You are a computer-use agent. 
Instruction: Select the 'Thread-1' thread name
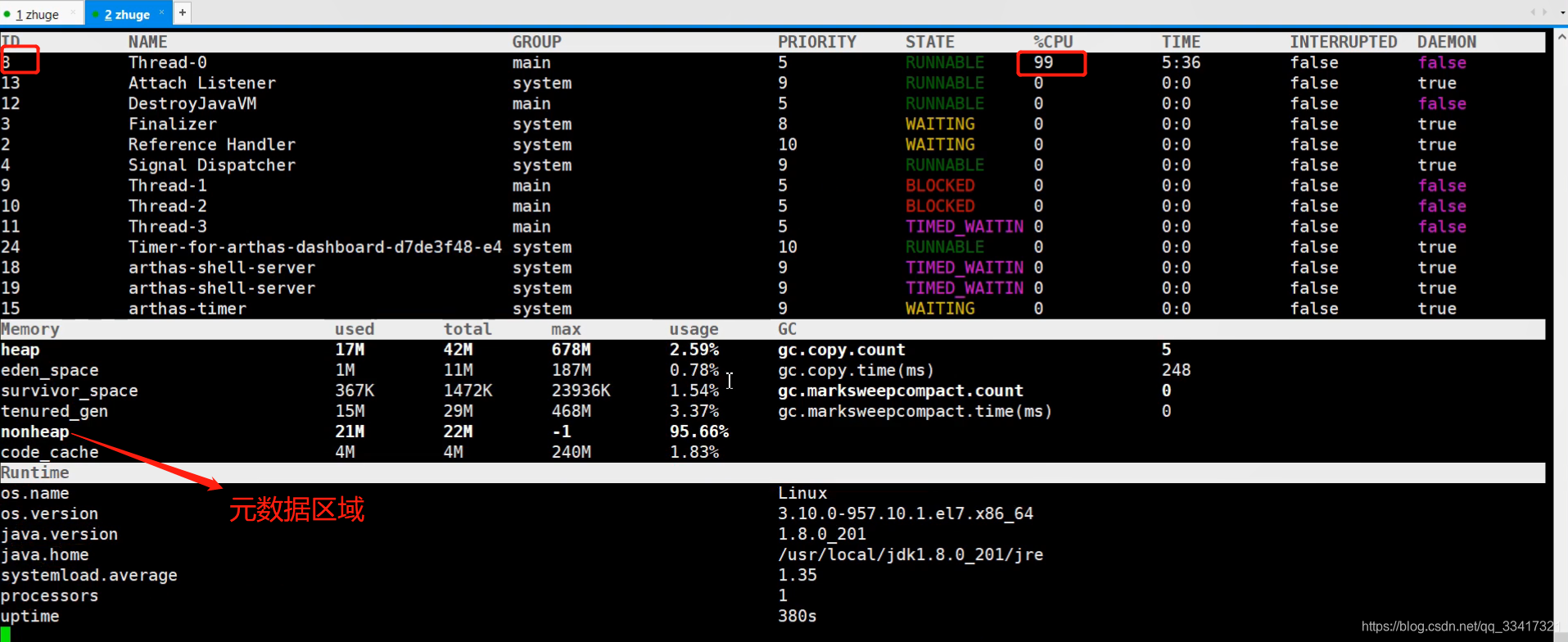(167, 185)
